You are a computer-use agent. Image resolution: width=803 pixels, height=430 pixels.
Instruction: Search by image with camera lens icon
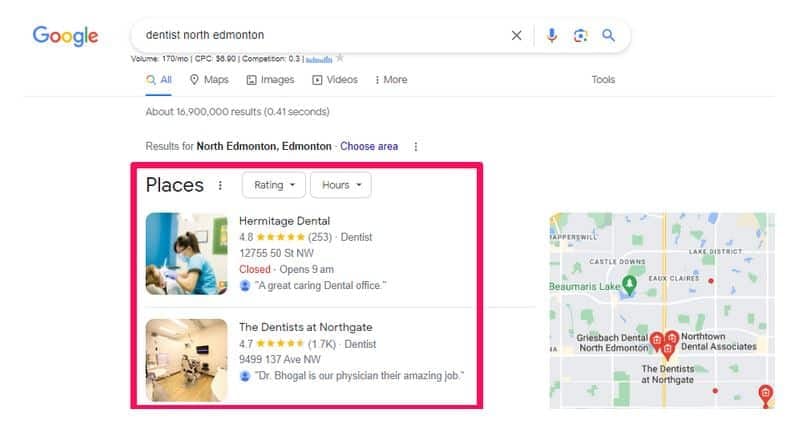(x=580, y=35)
